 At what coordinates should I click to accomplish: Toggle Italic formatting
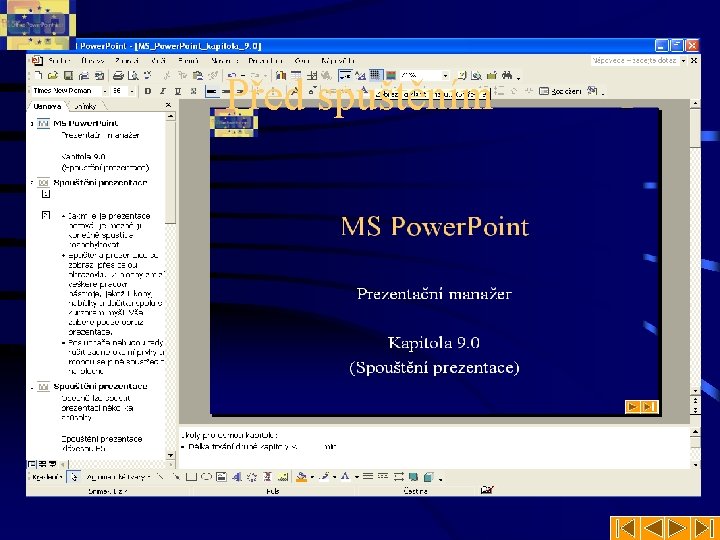[163, 91]
